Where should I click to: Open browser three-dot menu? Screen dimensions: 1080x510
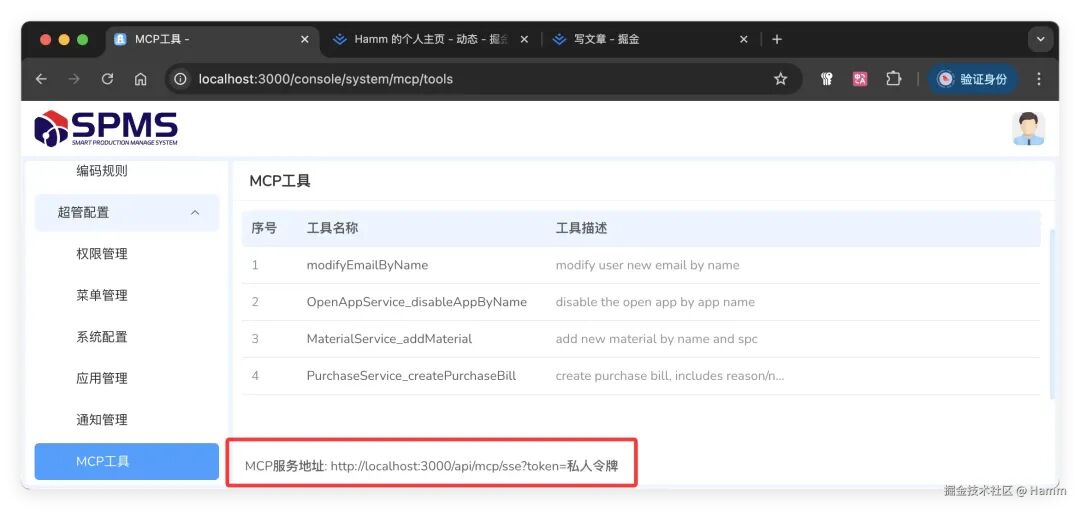(1039, 79)
